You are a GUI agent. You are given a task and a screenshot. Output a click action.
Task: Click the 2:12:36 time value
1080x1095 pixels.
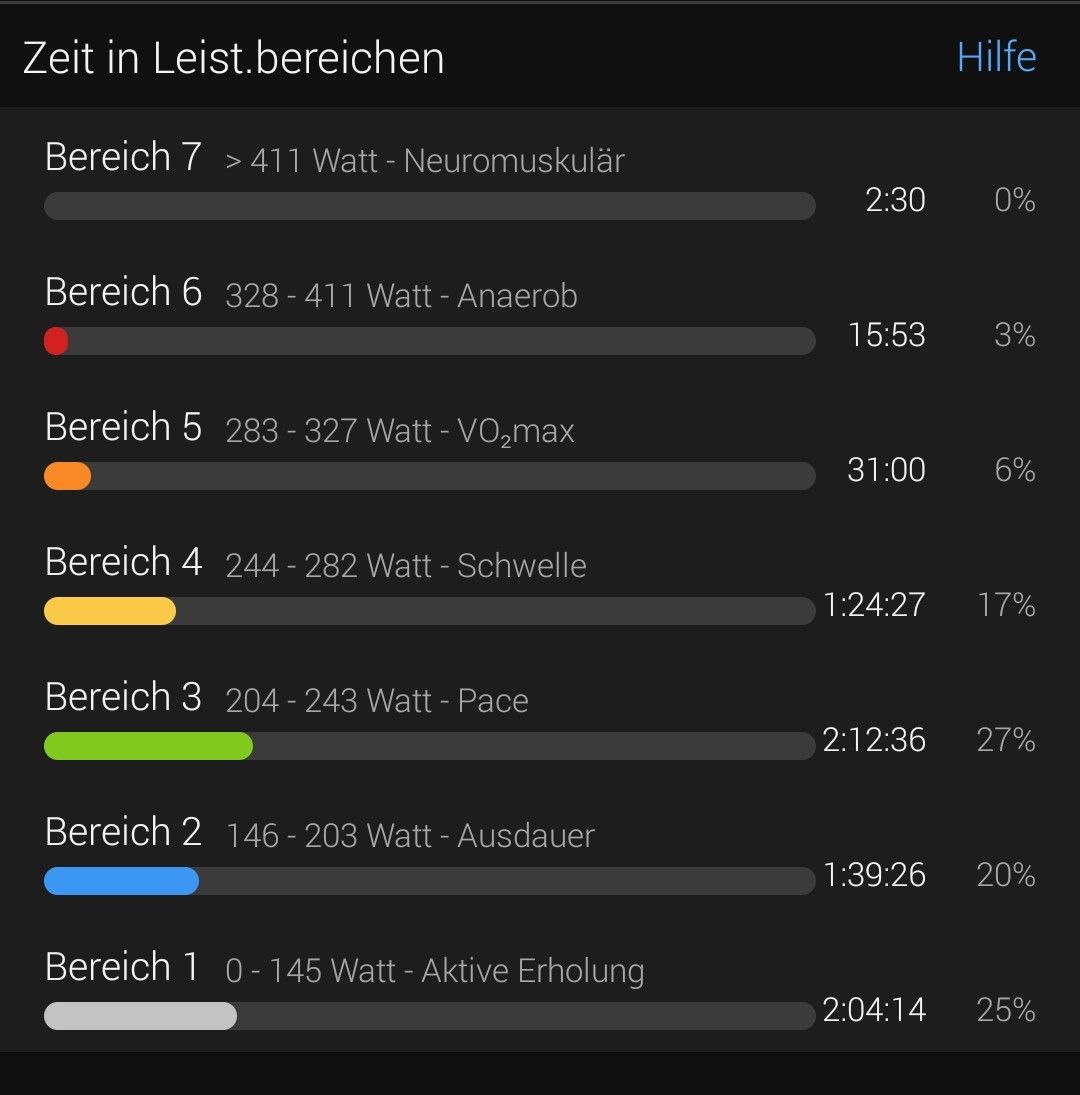[x=874, y=740]
